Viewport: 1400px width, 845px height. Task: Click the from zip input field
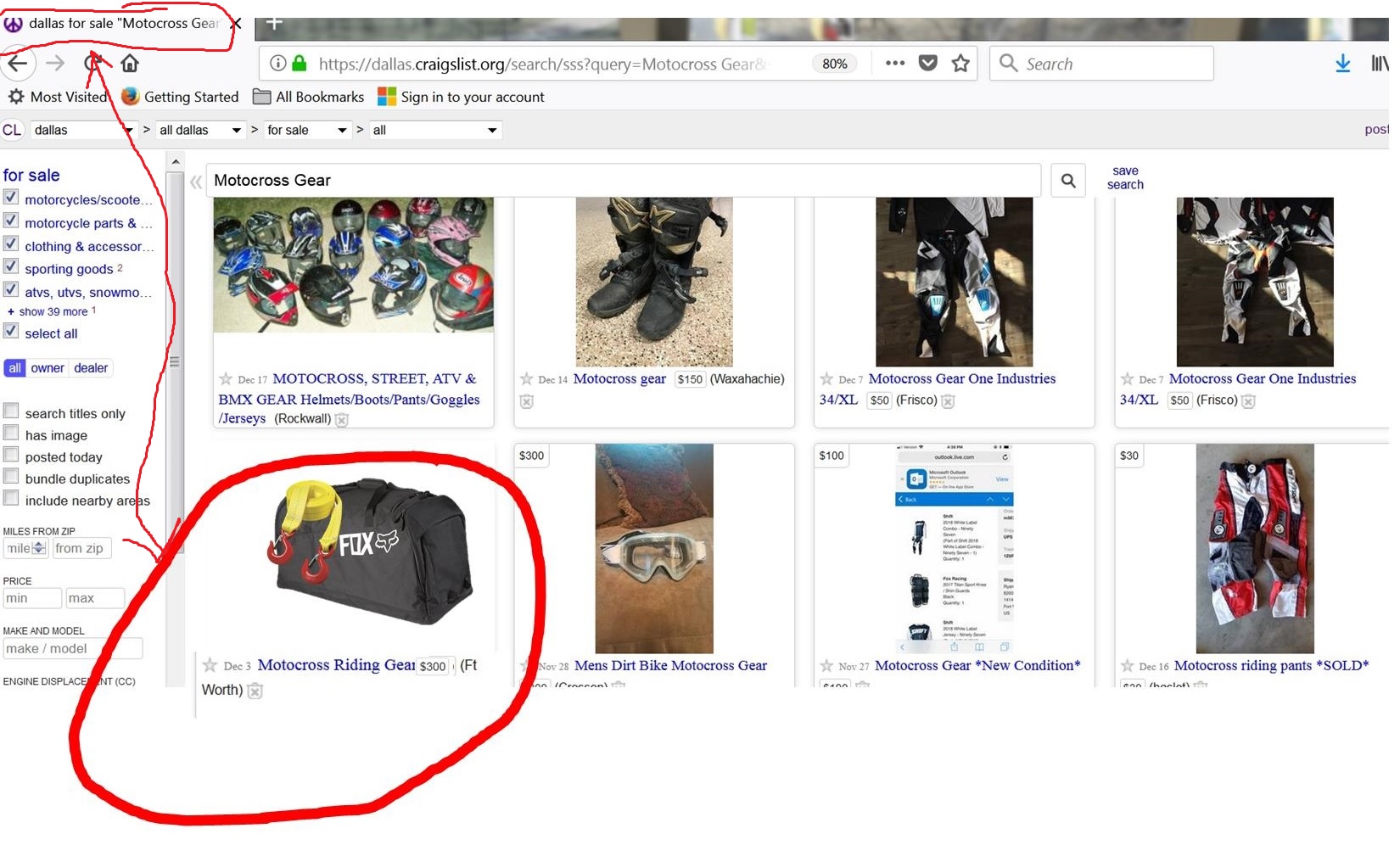81,548
